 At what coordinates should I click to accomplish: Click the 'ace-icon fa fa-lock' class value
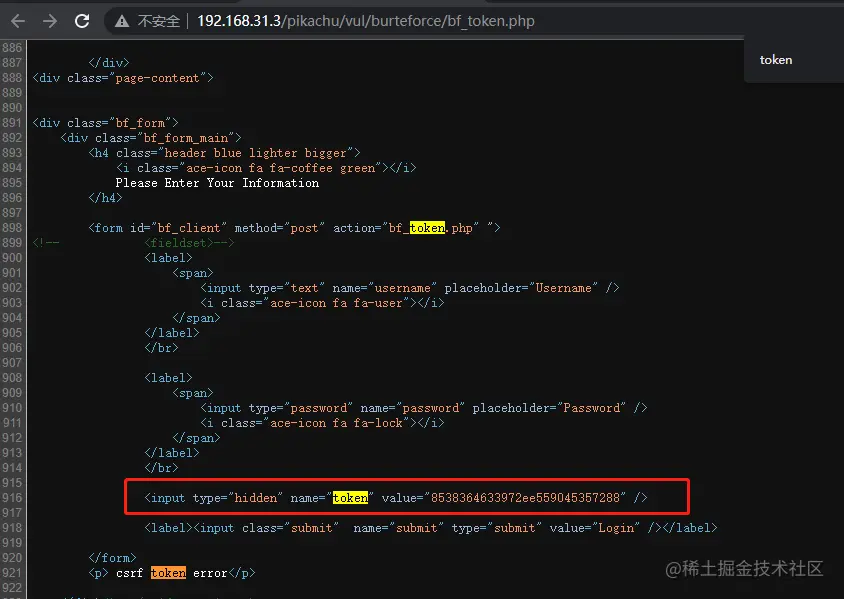[x=336, y=423]
